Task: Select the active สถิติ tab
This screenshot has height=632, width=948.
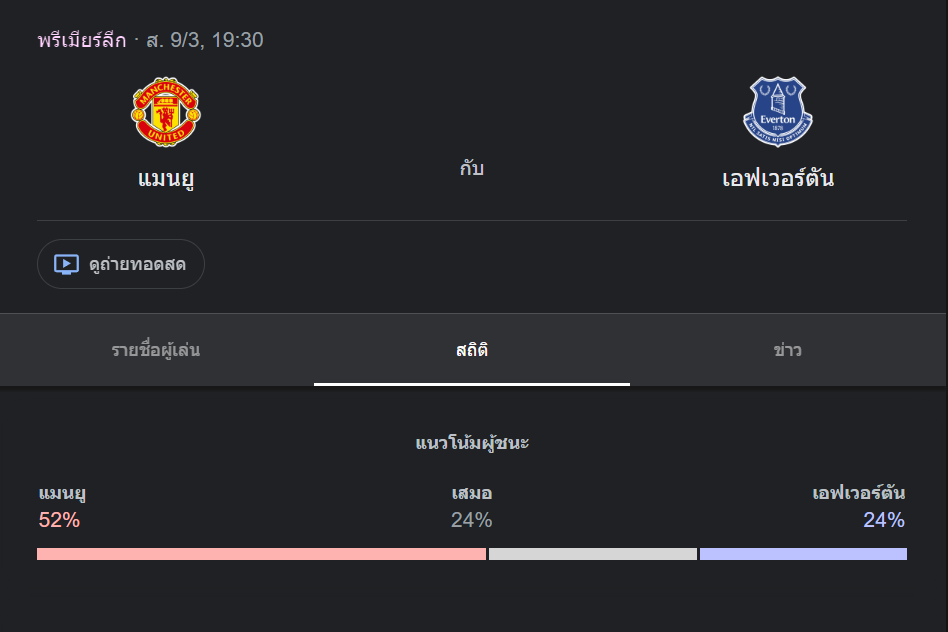Action: [471, 350]
